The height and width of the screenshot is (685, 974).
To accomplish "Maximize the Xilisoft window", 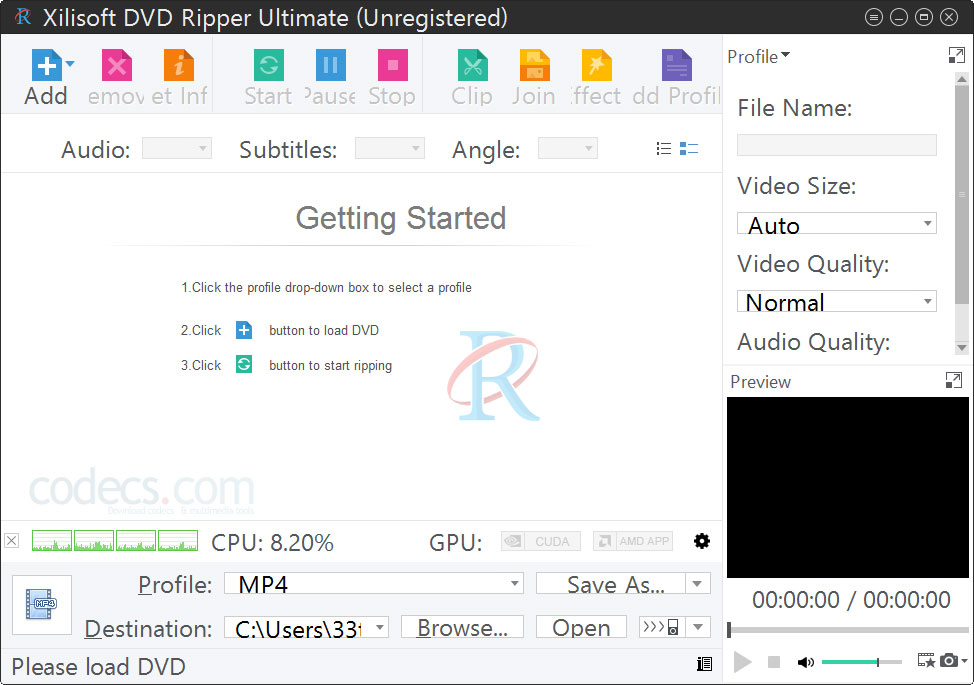I will [924, 17].
